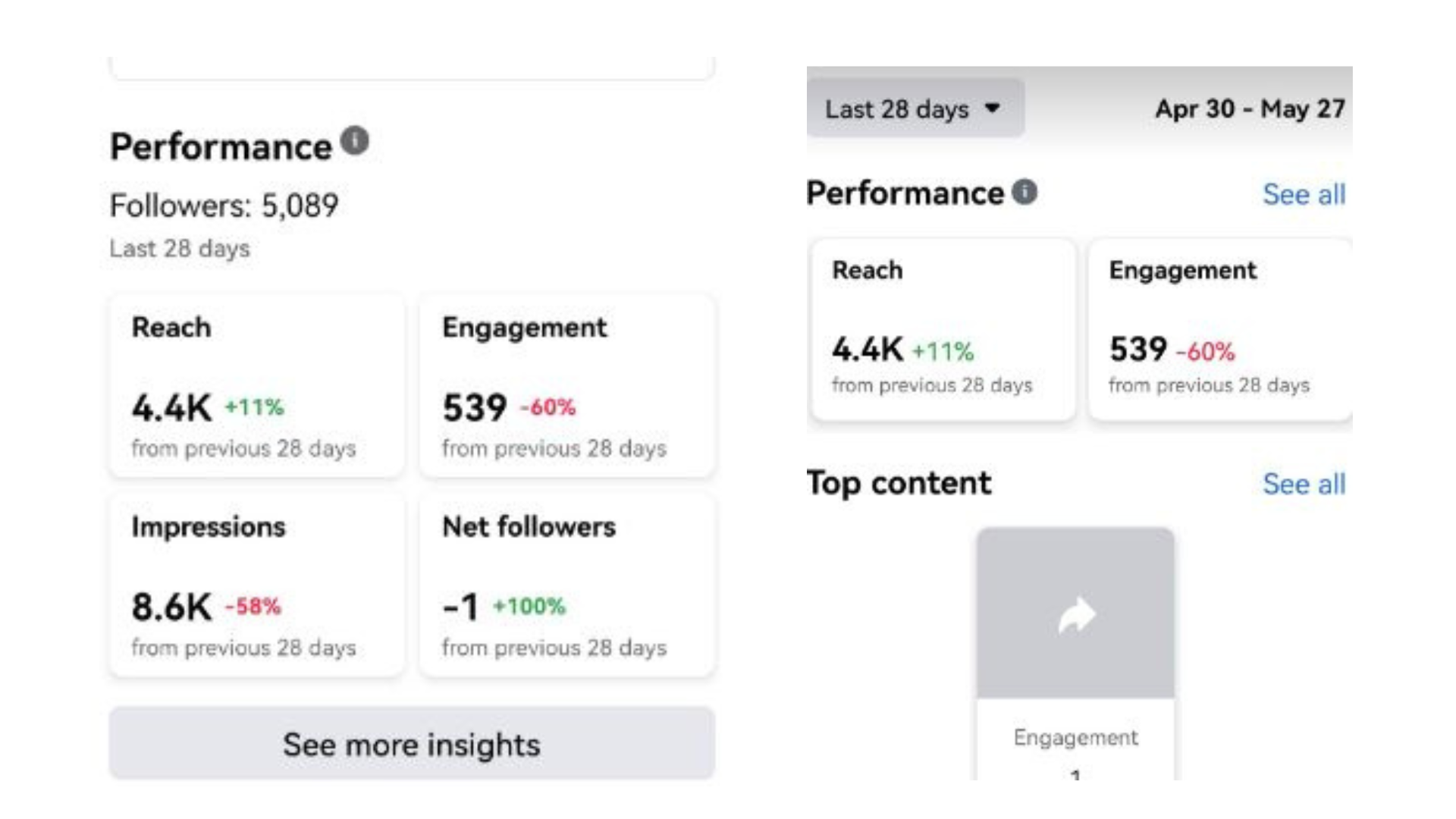Click See all link next to Performance
This screenshot has height=819, width=1456.
pyautogui.click(x=1304, y=195)
